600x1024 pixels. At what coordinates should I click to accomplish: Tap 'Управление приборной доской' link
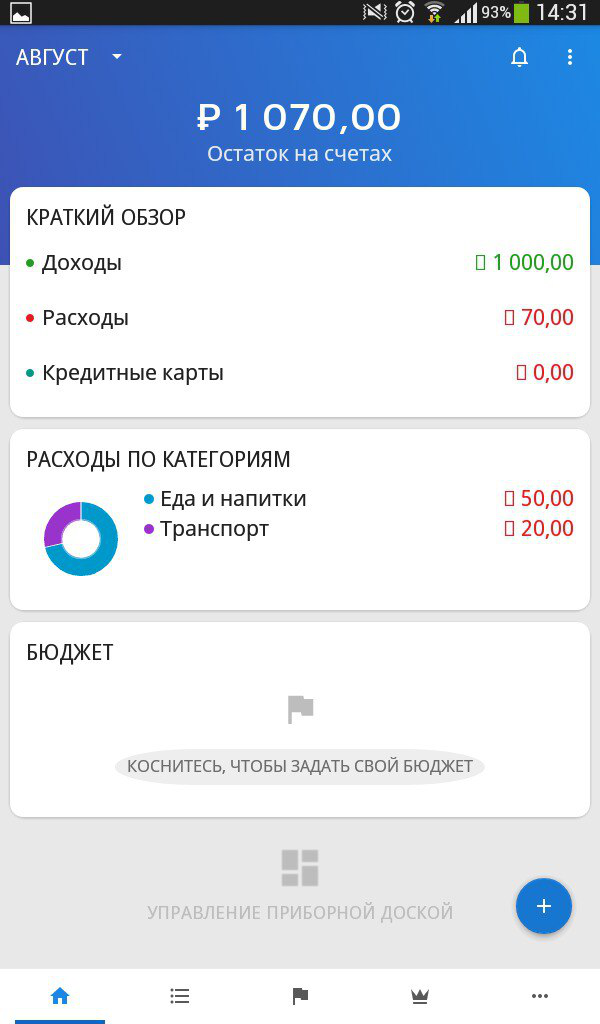(x=300, y=912)
